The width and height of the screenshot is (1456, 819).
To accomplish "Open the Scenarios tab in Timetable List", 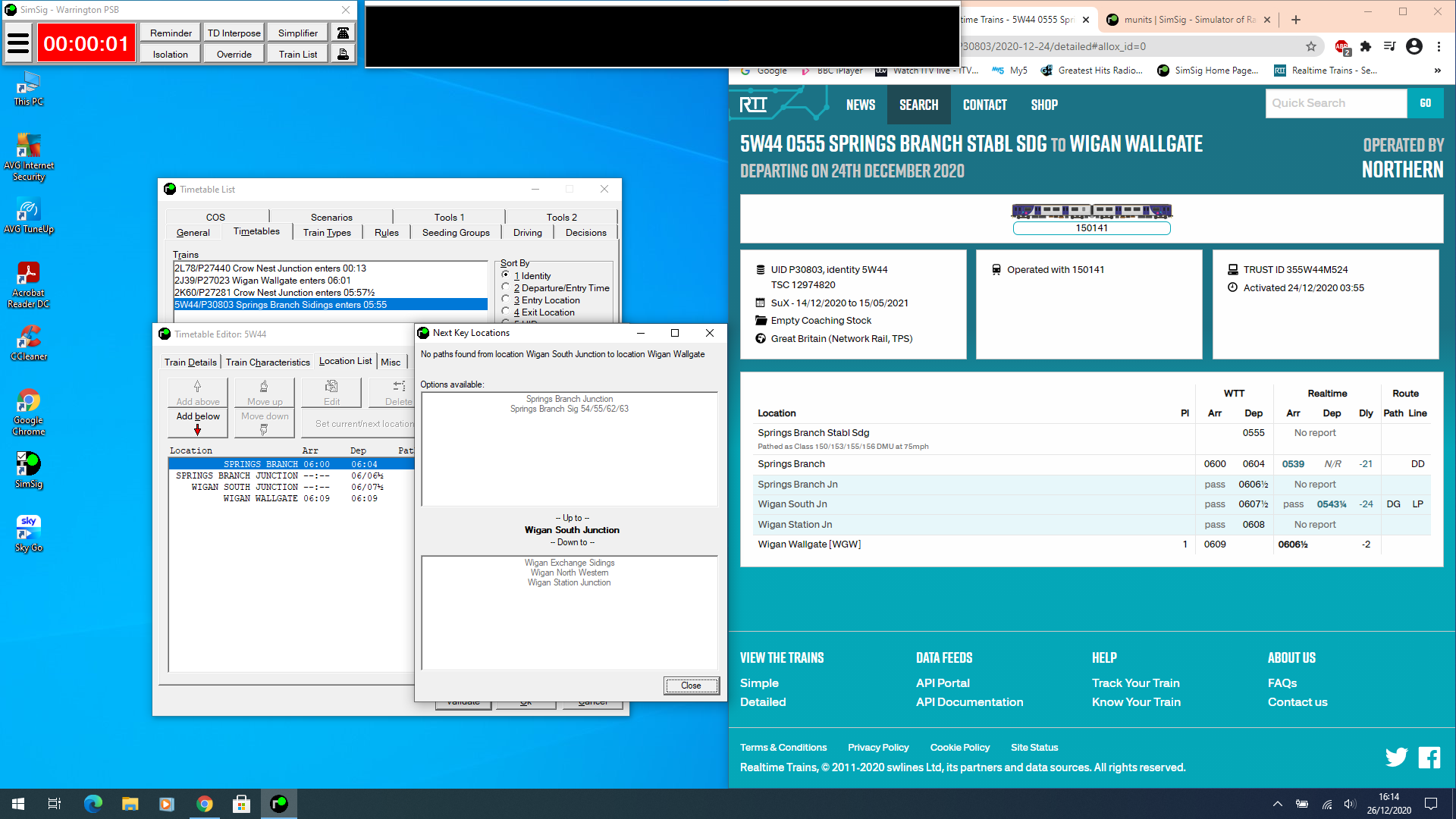I will click(x=331, y=217).
